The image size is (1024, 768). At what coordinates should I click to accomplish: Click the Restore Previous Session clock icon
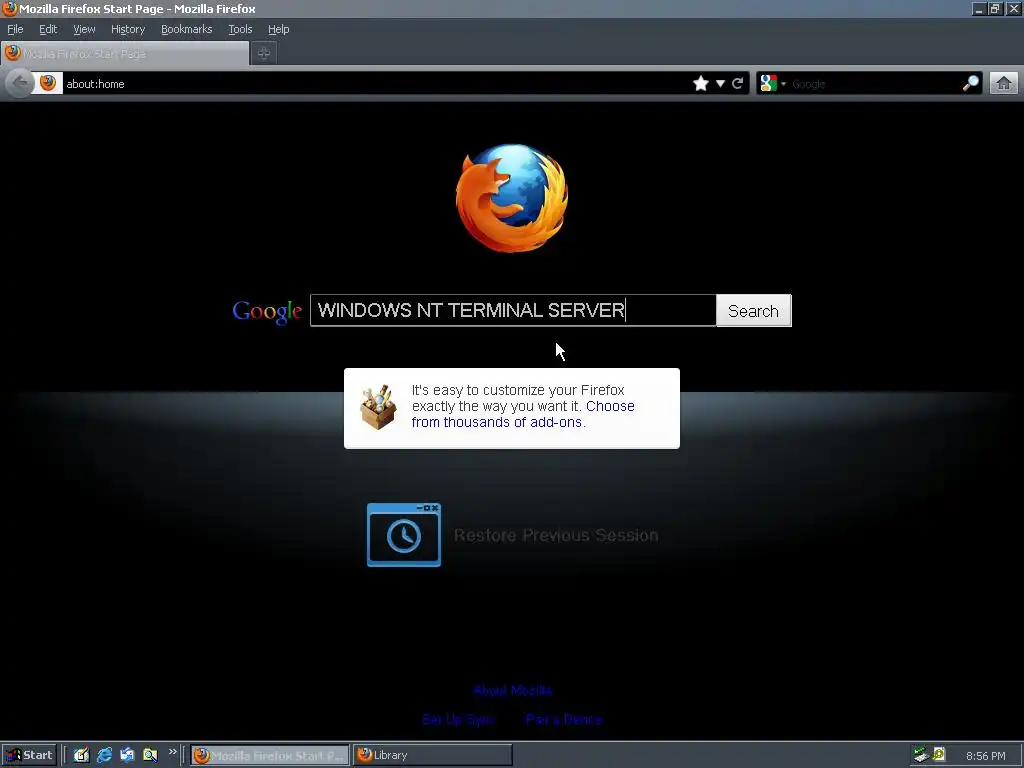tap(404, 535)
